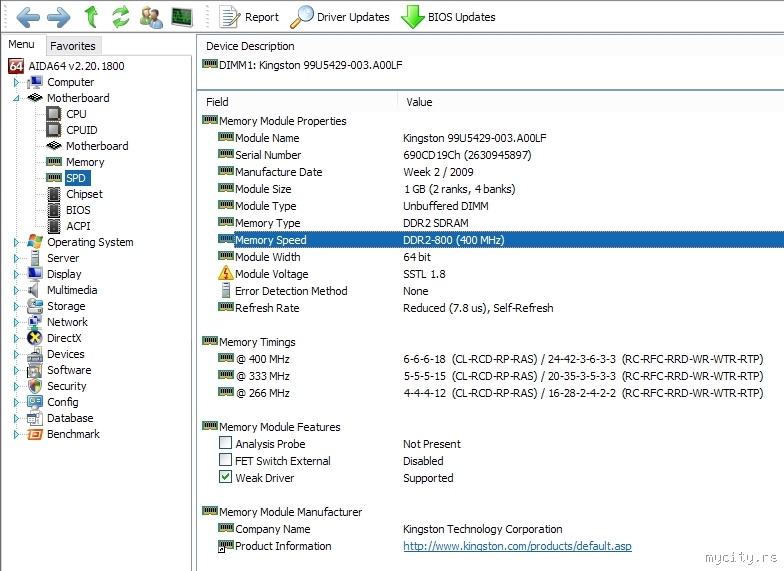Open the Kingston product information link
Image resolution: width=784 pixels, height=571 pixels.
coord(518,546)
